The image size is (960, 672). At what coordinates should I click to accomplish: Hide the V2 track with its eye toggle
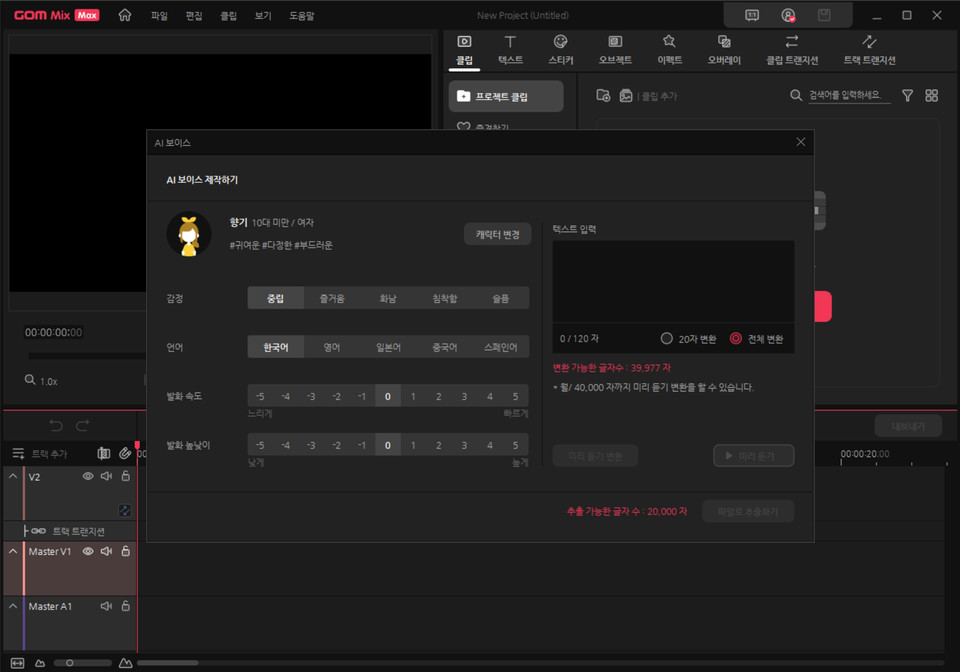88,476
